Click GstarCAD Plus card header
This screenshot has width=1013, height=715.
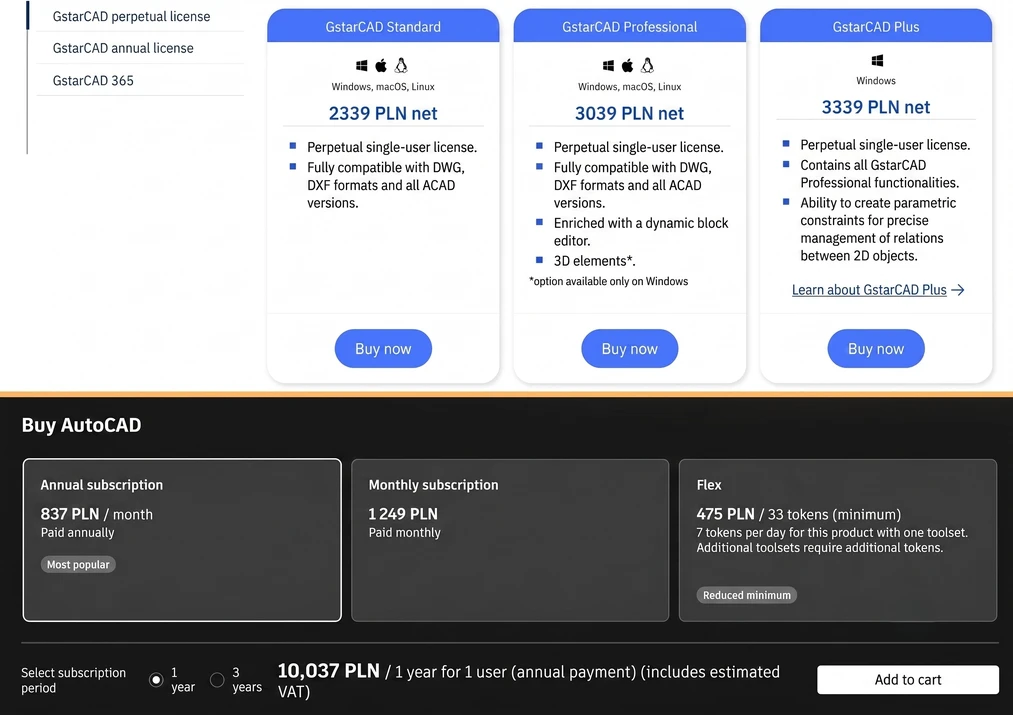coord(876,26)
